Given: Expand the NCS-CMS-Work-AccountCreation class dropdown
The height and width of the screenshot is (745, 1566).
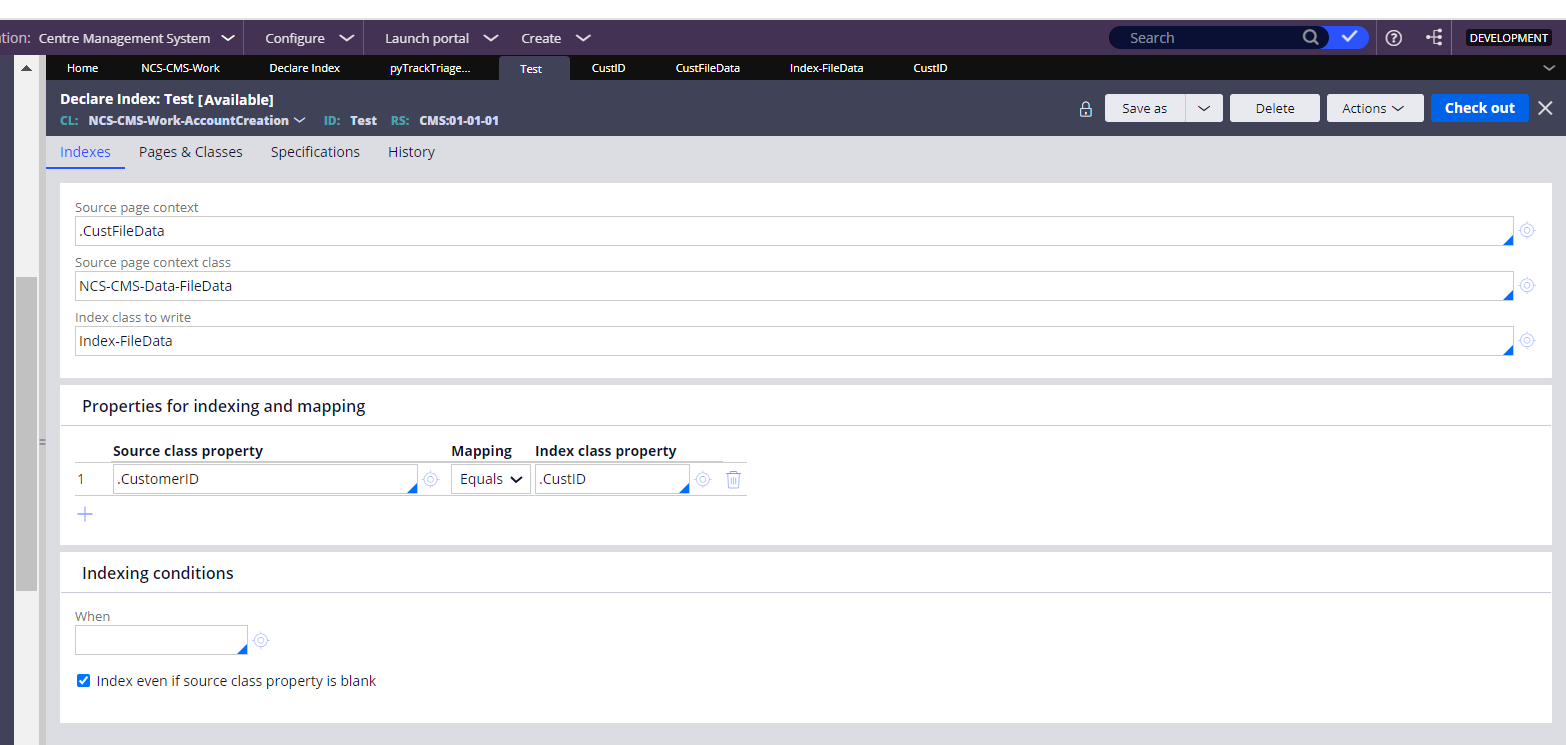Looking at the screenshot, I should [x=299, y=120].
